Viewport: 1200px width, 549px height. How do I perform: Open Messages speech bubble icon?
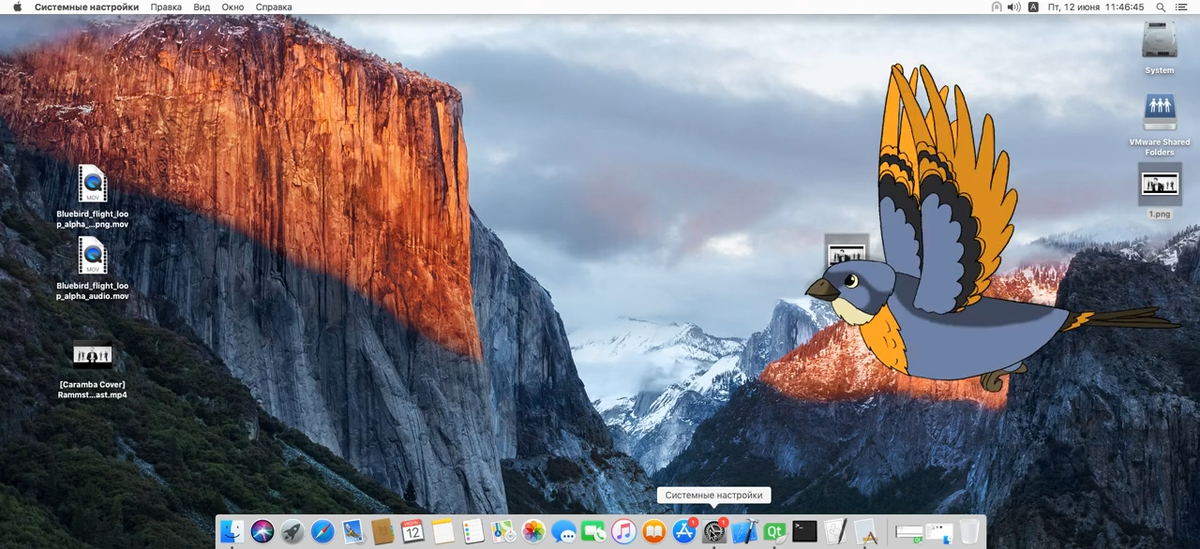(x=564, y=531)
